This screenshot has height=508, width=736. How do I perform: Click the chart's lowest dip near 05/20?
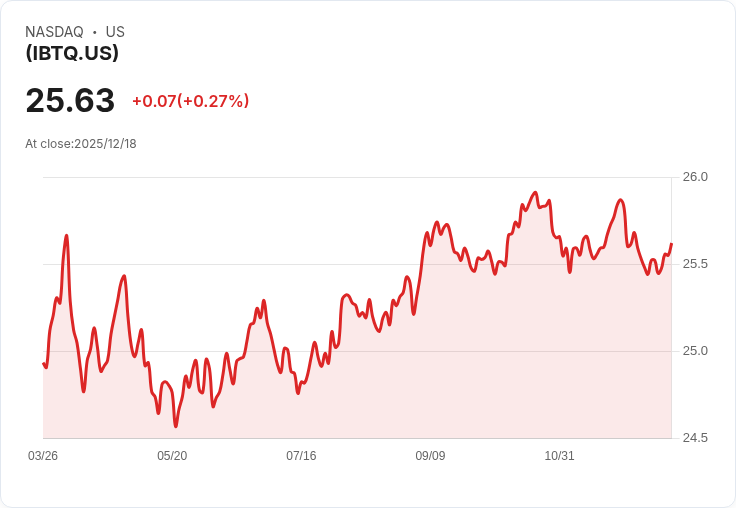(x=176, y=426)
